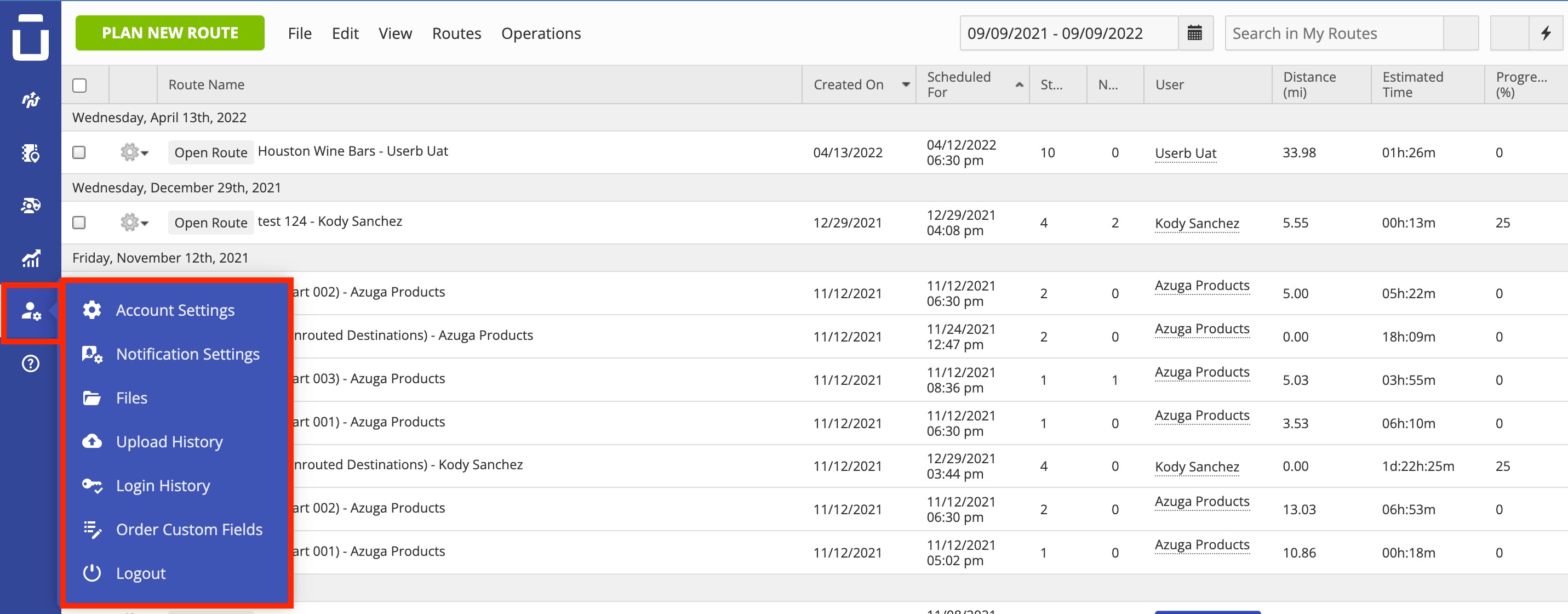Click the user settings sidebar icon
The image size is (1568, 614).
click(x=31, y=311)
